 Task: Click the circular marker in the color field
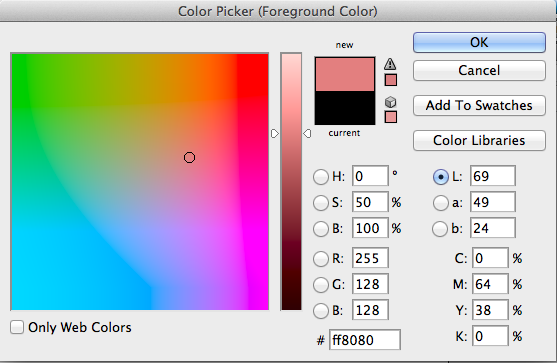point(189,157)
